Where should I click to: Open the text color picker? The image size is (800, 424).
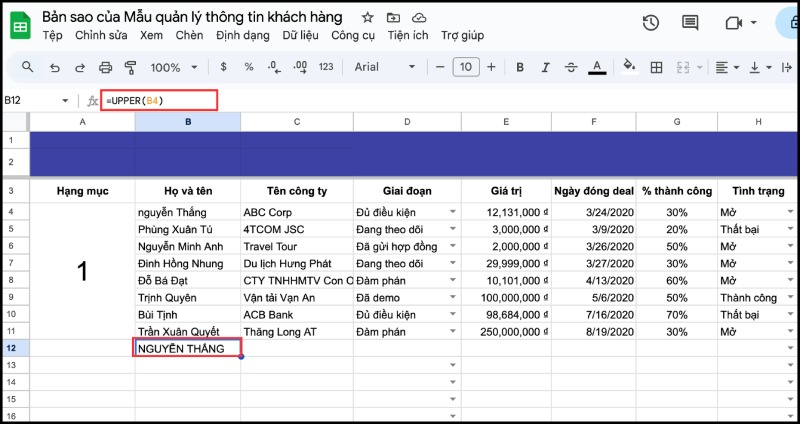(597, 67)
